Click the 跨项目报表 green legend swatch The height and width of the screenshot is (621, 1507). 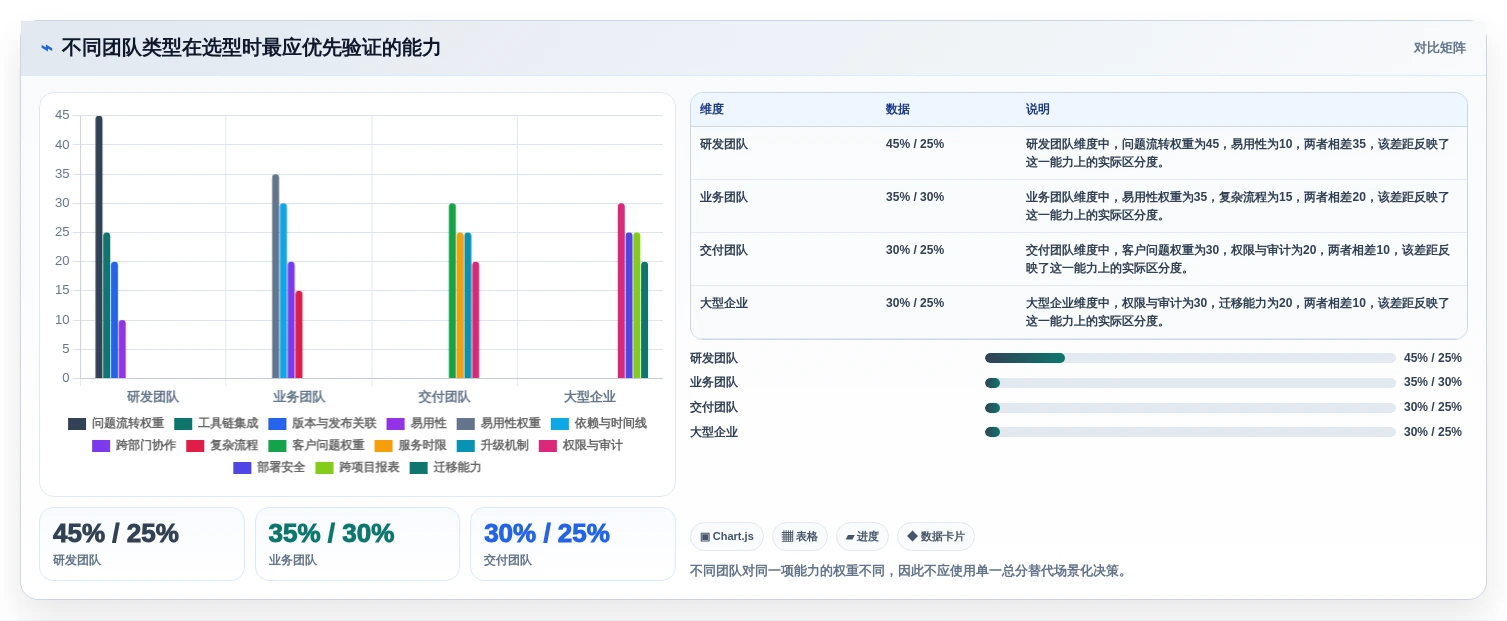coord(324,467)
